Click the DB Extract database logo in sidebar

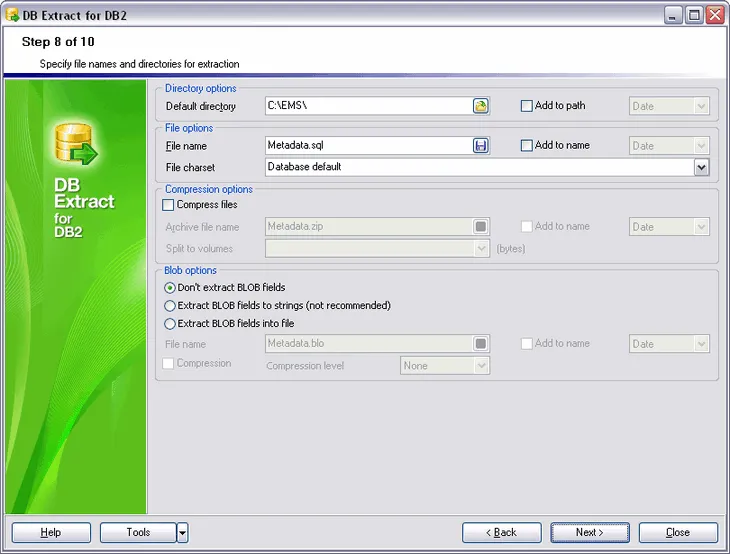click(x=76, y=144)
